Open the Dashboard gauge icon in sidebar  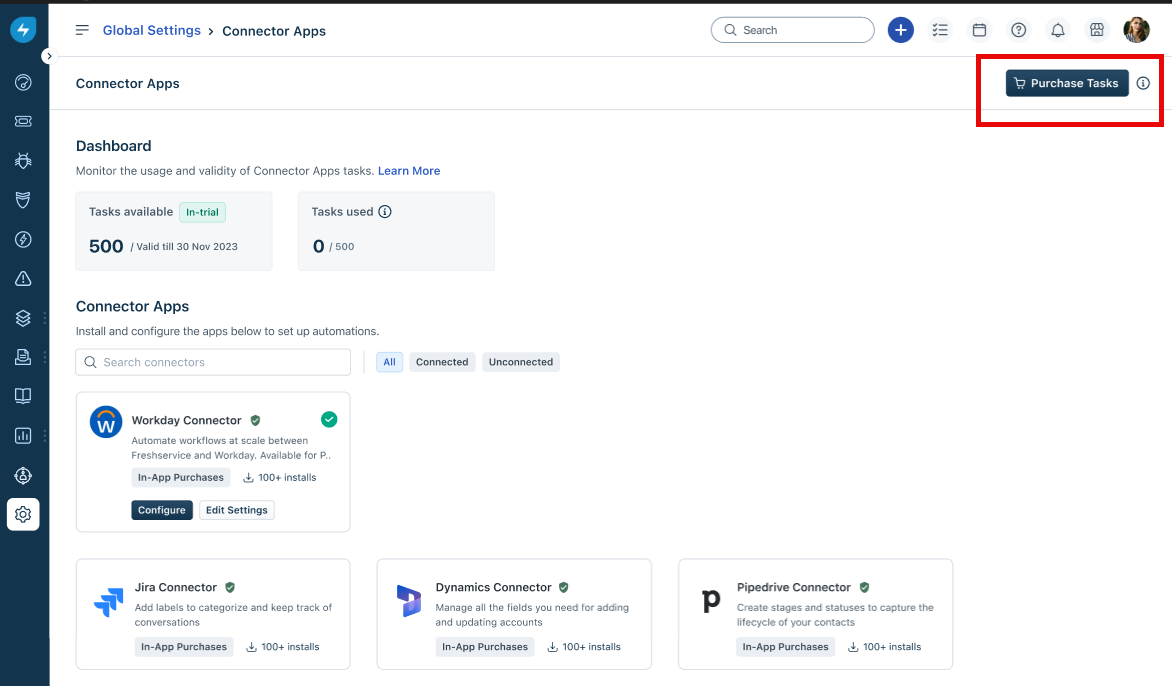point(23,82)
